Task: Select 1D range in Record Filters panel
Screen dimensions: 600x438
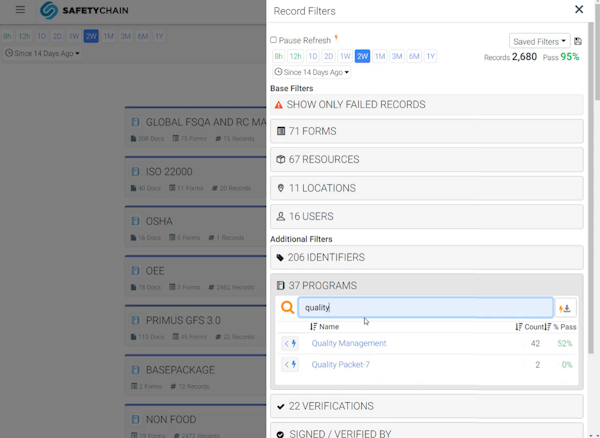Action: 313,56
